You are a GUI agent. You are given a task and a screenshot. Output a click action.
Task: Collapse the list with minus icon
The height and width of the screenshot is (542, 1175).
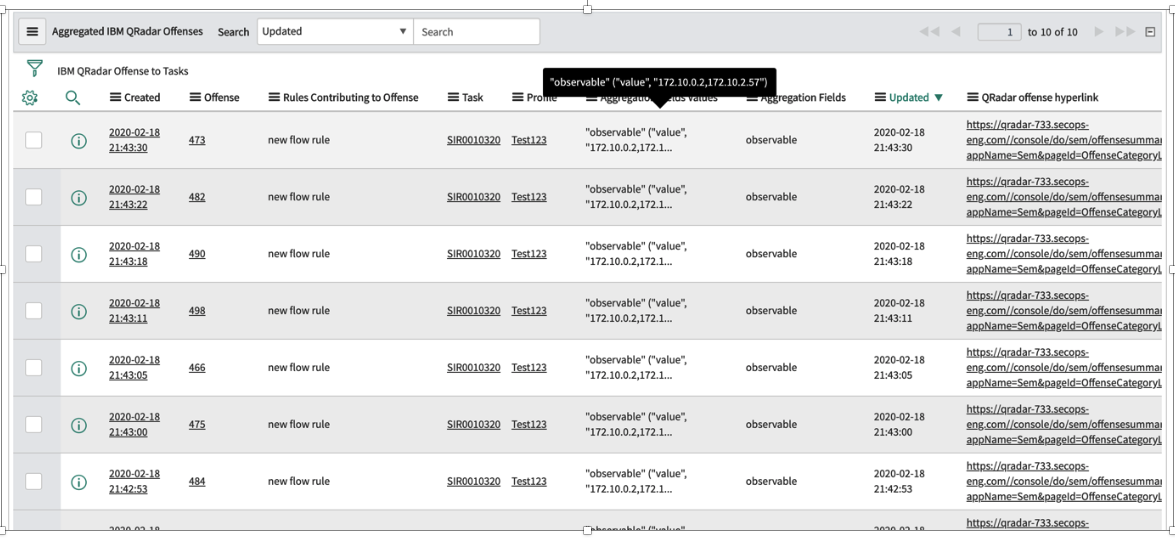(x=1150, y=31)
